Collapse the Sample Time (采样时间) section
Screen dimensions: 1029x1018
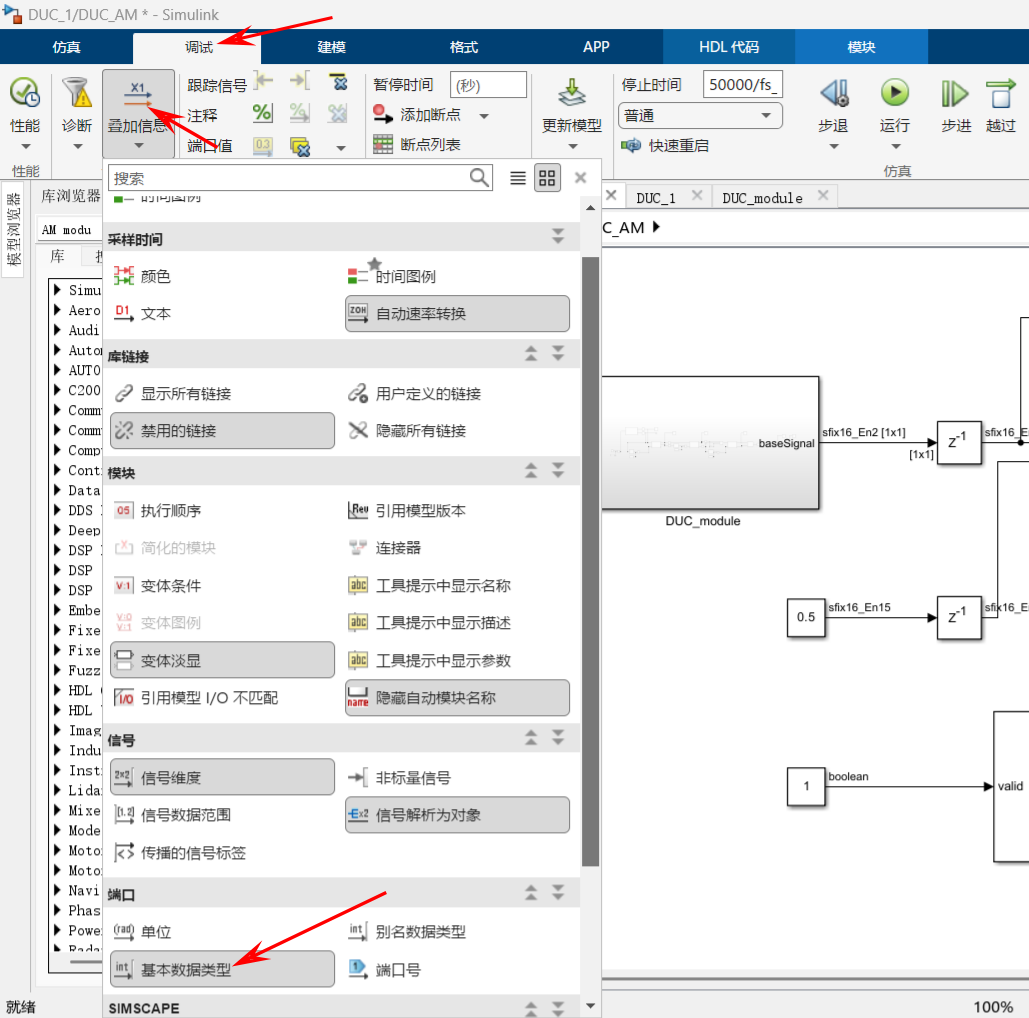[x=558, y=238]
